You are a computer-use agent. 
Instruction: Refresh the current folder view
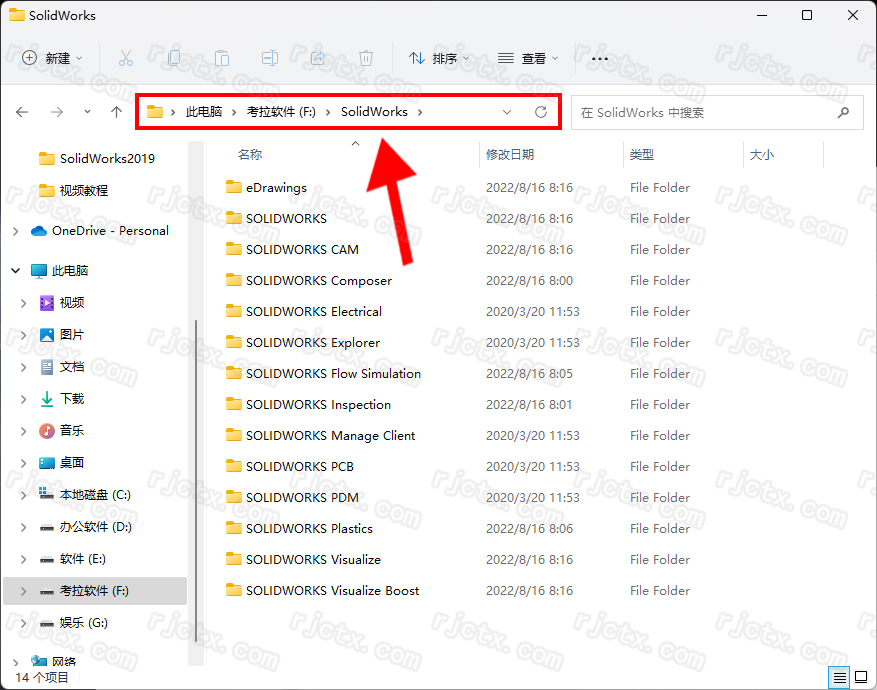[541, 112]
